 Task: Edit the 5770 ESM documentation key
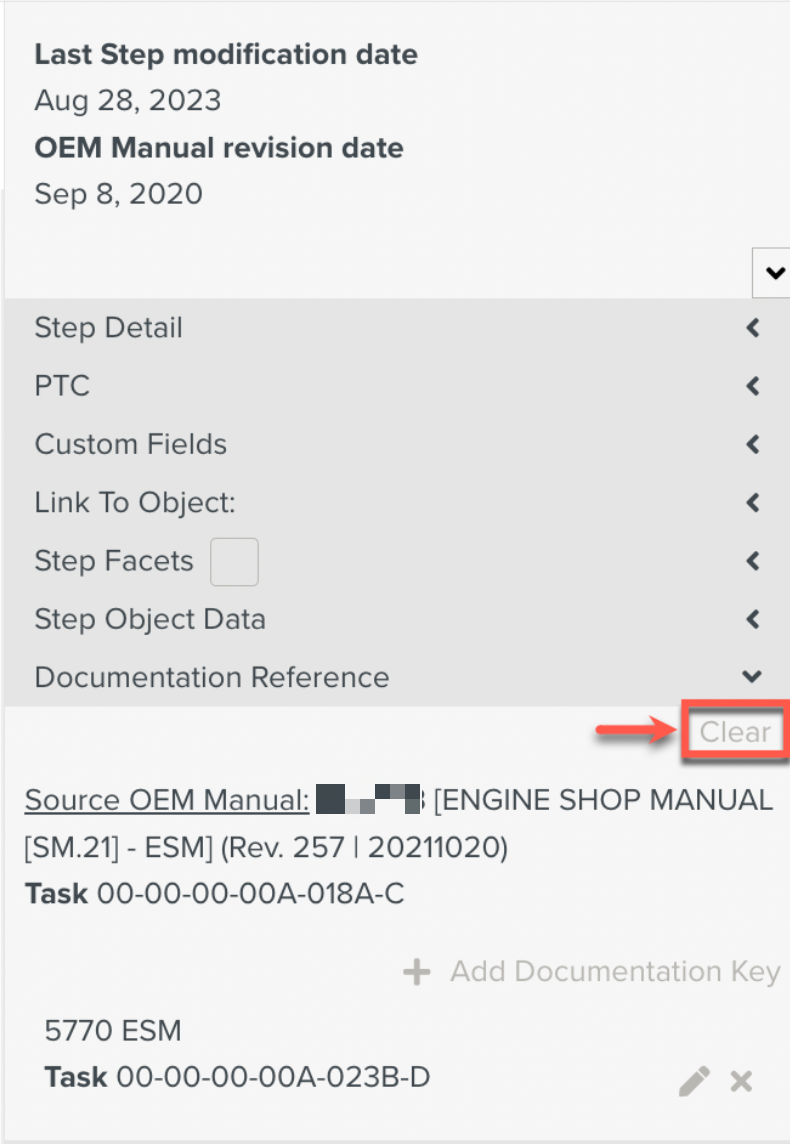(694, 1080)
